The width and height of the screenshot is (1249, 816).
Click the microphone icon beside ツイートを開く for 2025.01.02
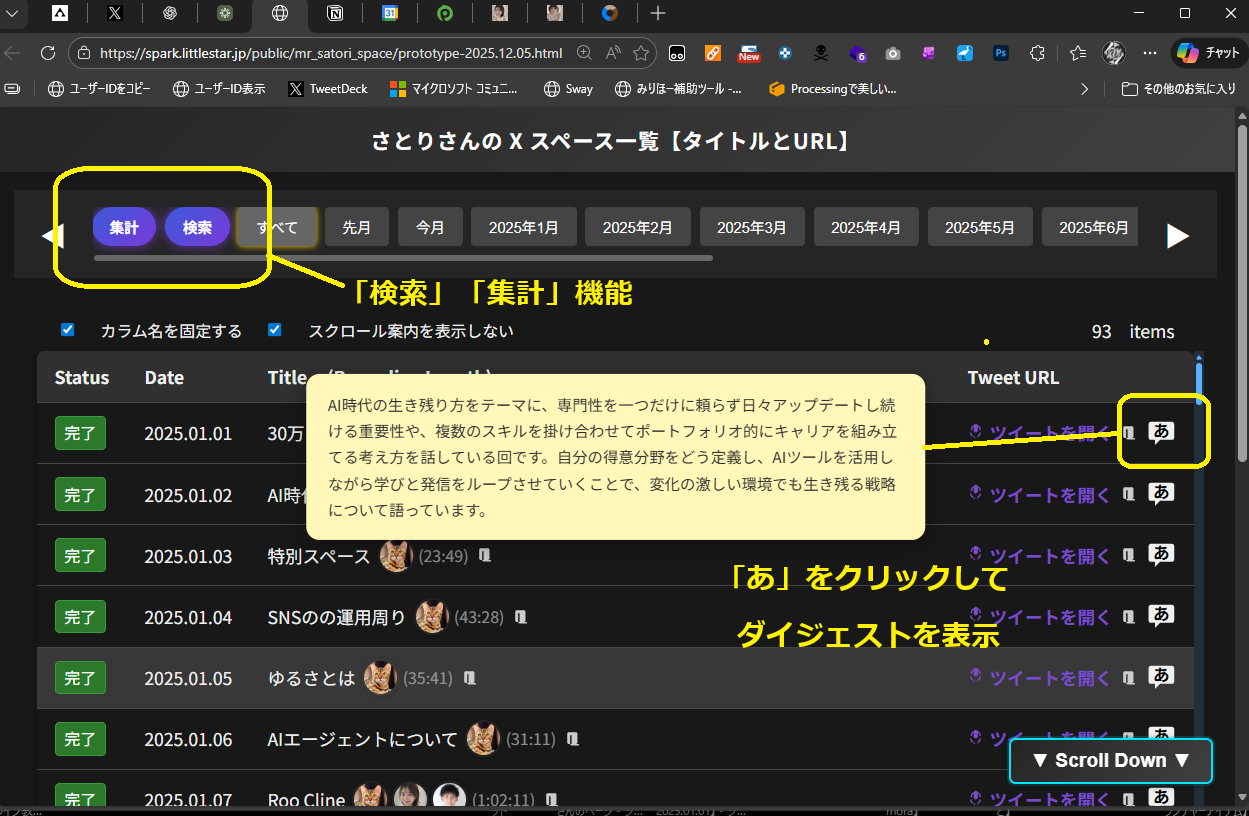pos(975,494)
